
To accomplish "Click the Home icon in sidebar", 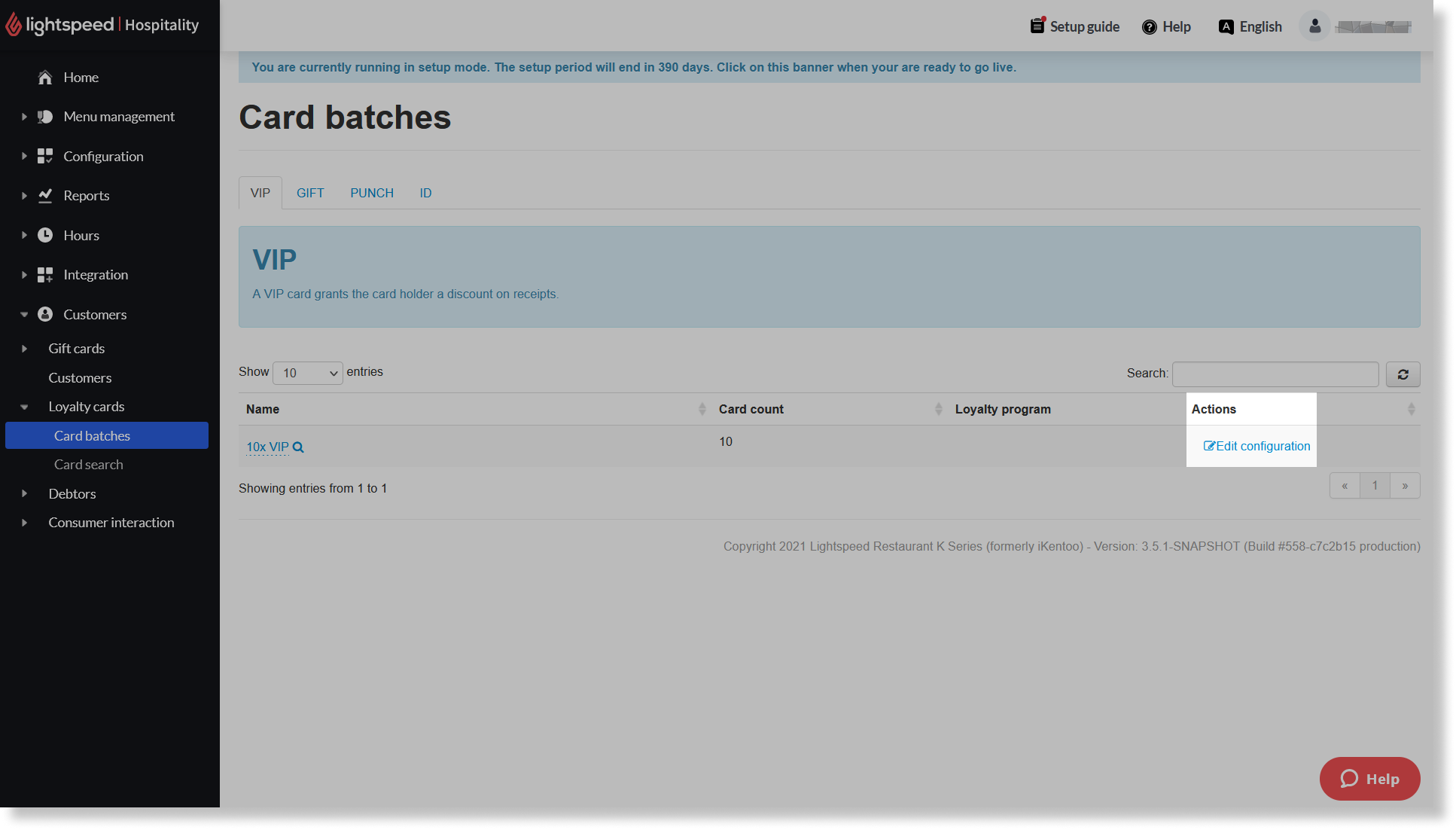I will pos(45,78).
